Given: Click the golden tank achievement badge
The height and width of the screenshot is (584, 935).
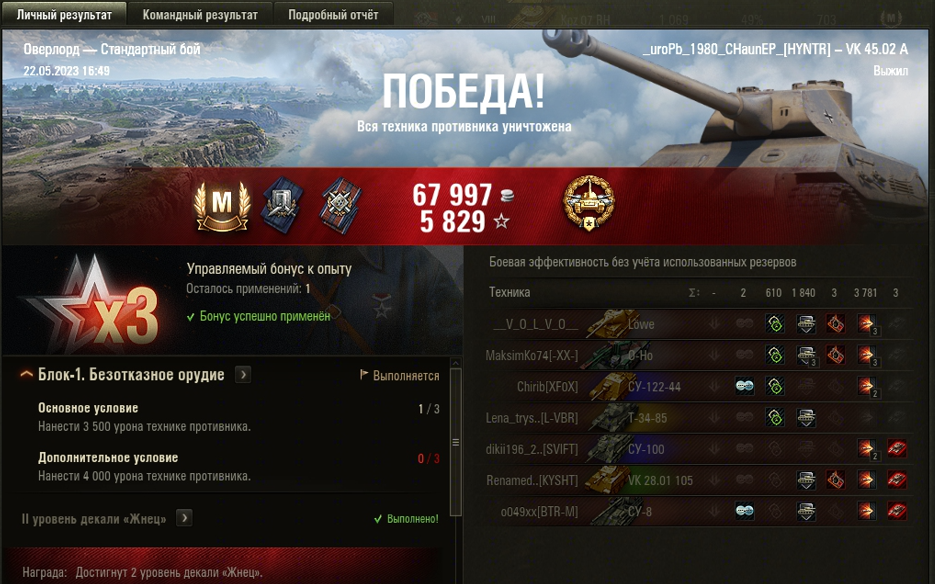Looking at the screenshot, I should coord(589,203).
